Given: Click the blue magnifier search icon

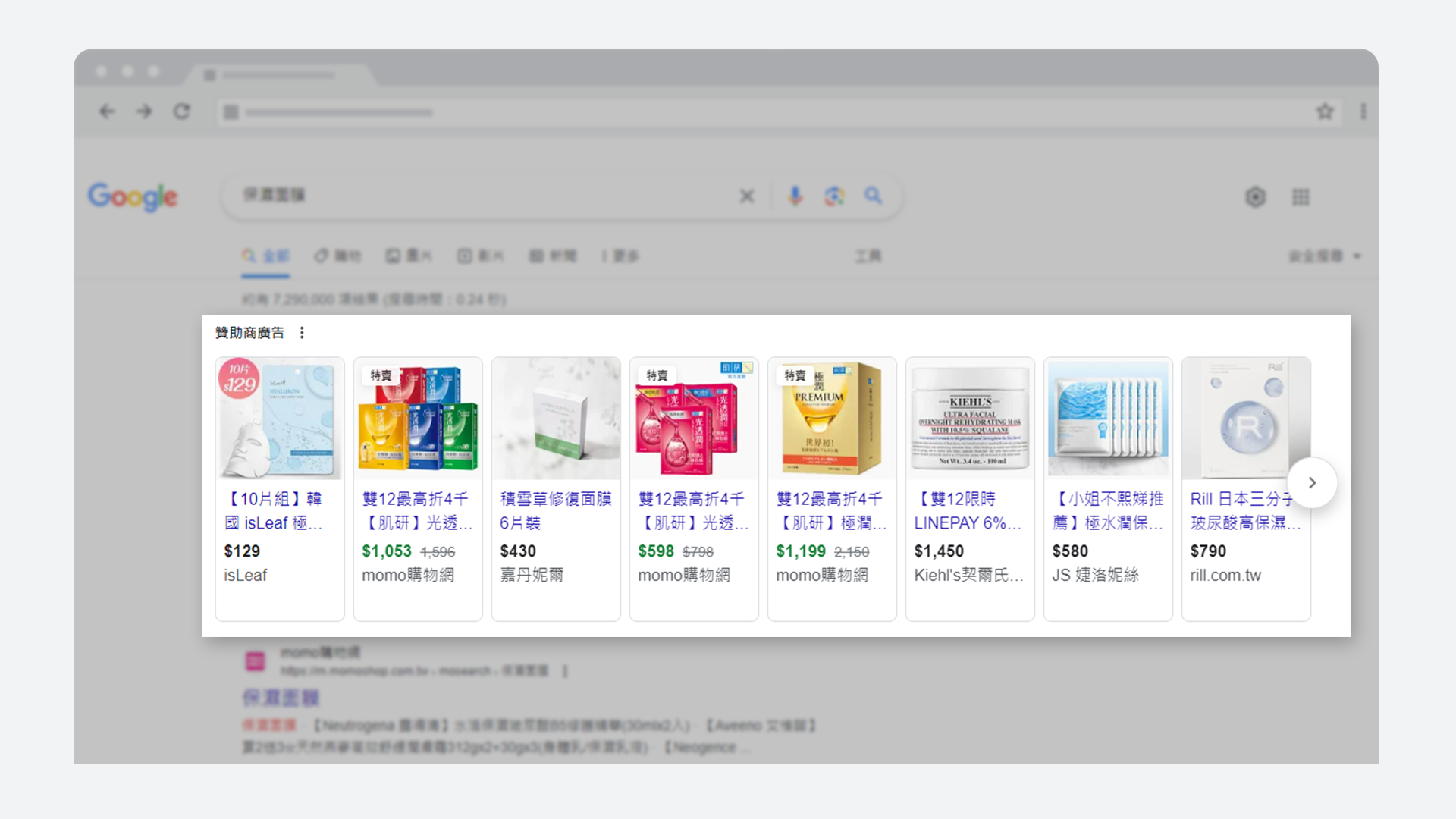Looking at the screenshot, I should (x=874, y=196).
